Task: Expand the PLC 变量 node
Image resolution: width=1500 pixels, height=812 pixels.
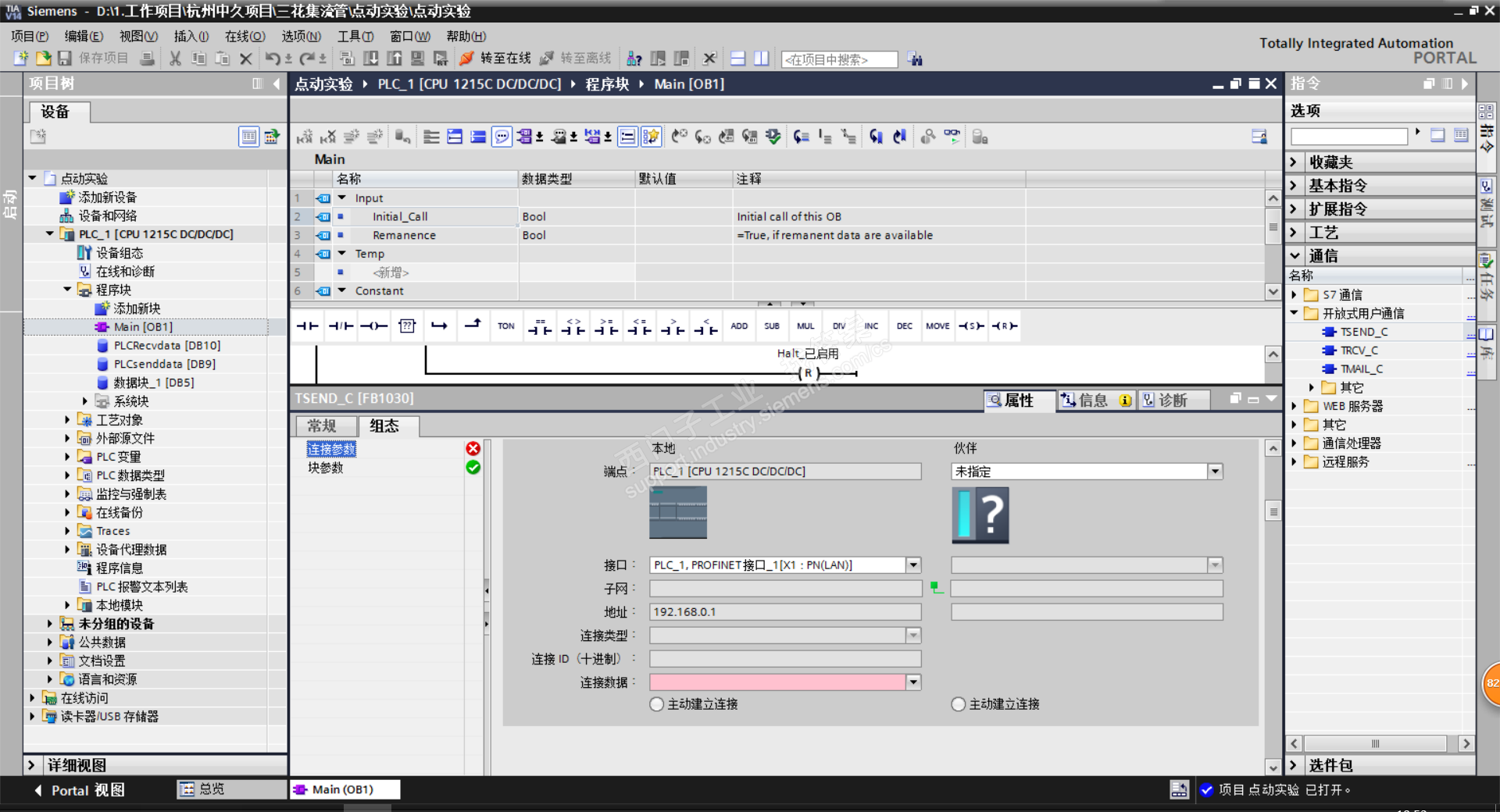Action: [67, 457]
